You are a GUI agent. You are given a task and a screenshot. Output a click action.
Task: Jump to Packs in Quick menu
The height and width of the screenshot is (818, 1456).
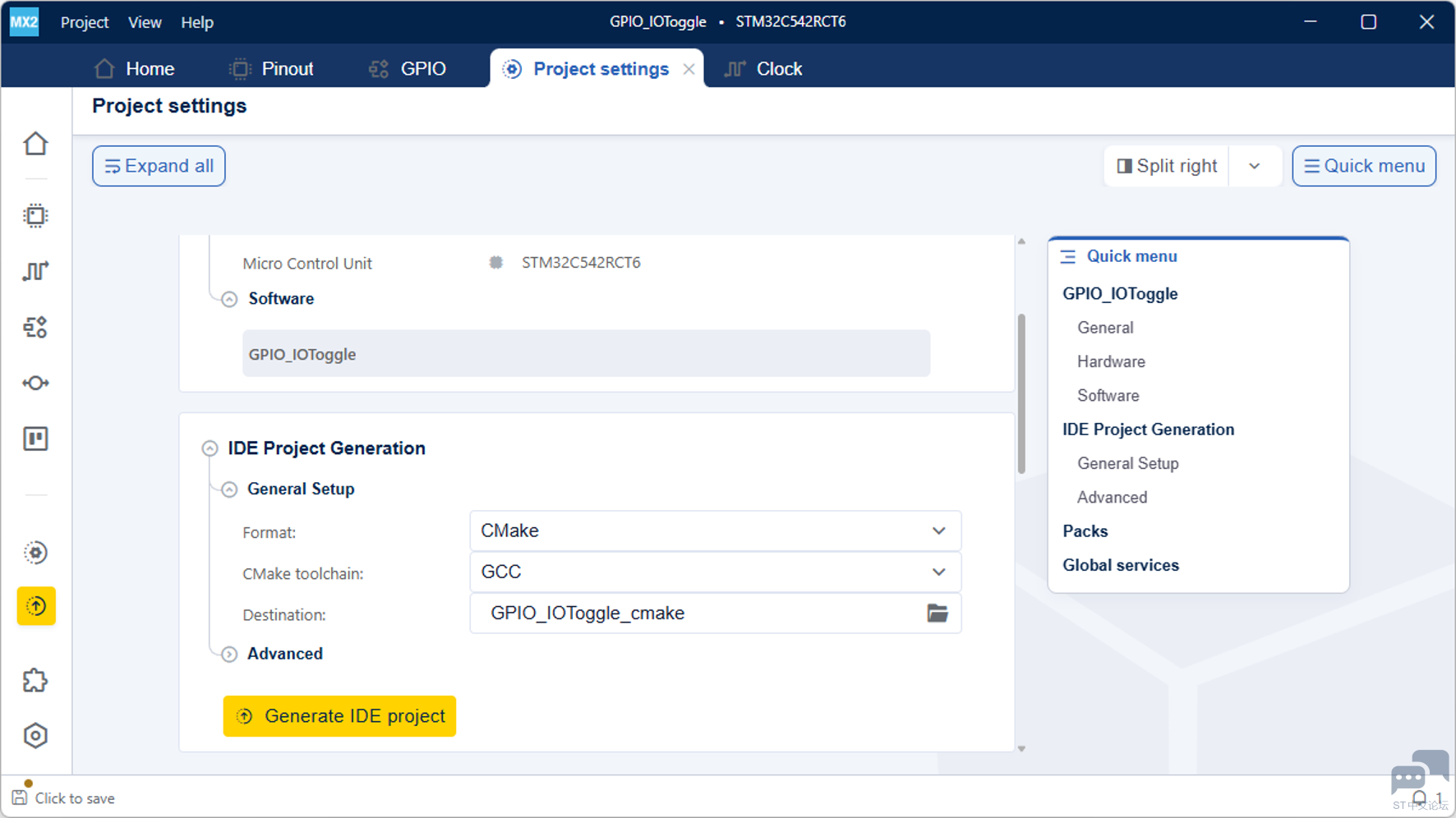(1085, 531)
